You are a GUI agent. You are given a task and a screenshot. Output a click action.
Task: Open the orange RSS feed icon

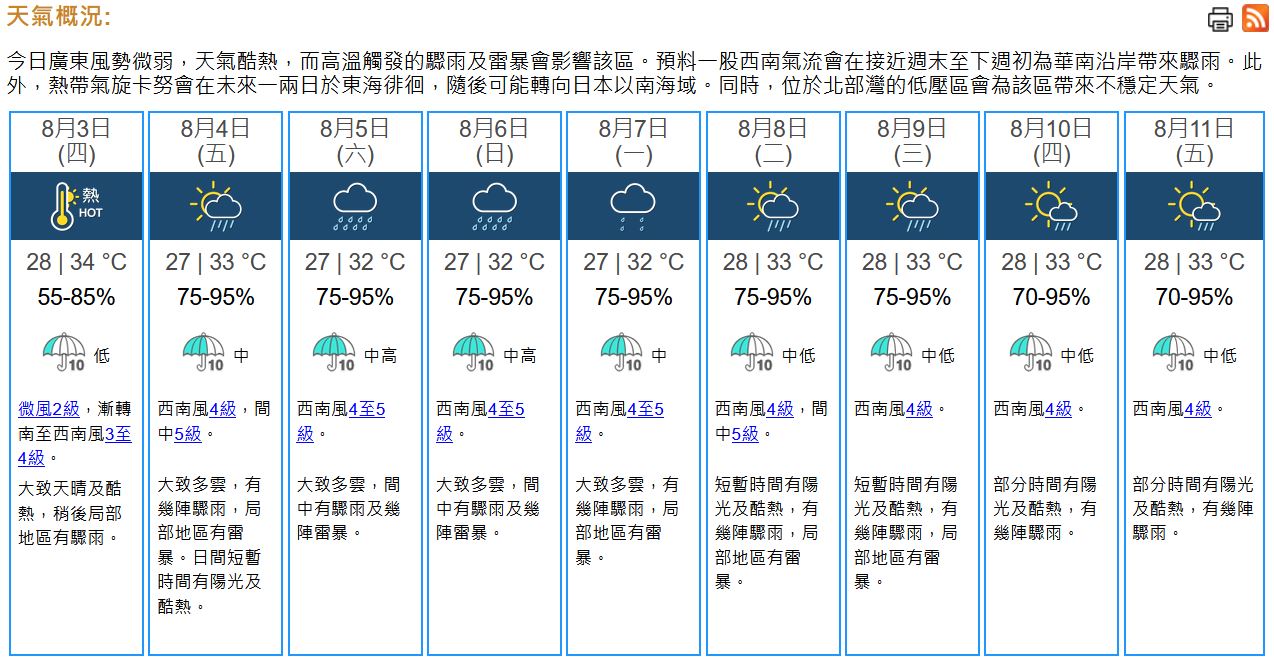[x=1255, y=18]
